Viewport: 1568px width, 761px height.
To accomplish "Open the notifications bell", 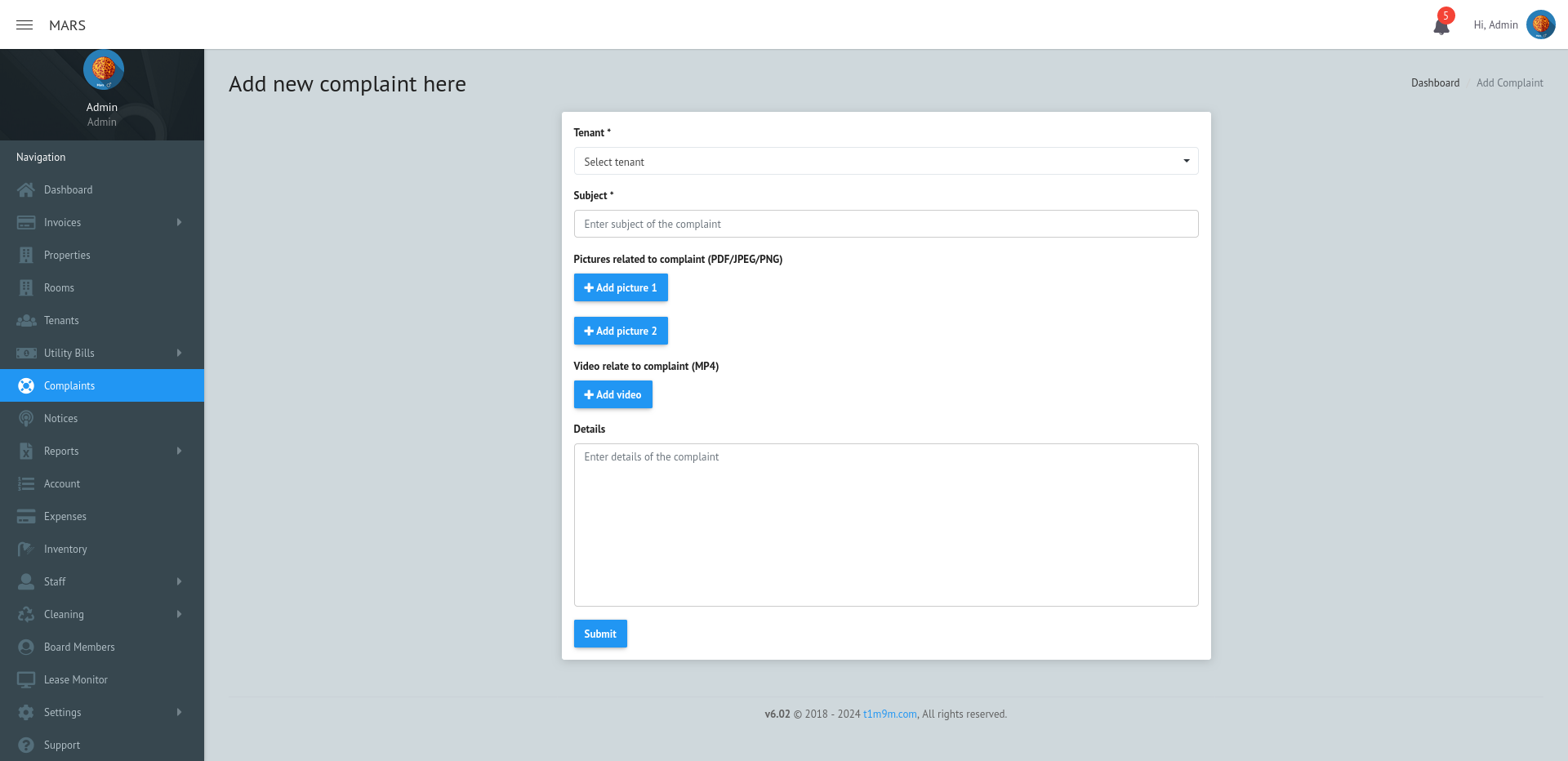I will click(x=1441, y=26).
